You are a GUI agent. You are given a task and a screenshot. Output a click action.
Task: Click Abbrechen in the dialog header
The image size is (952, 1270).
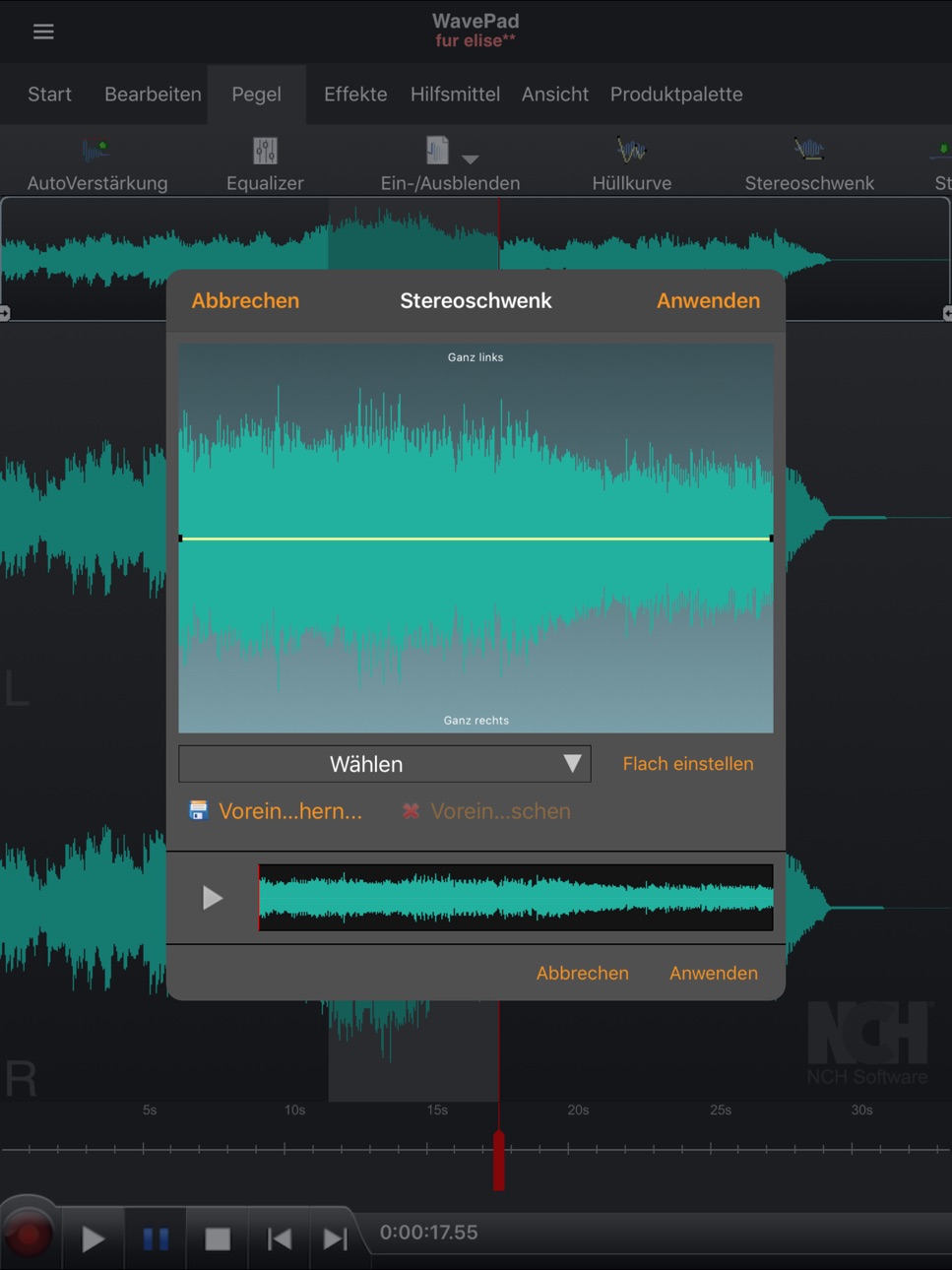tap(245, 301)
